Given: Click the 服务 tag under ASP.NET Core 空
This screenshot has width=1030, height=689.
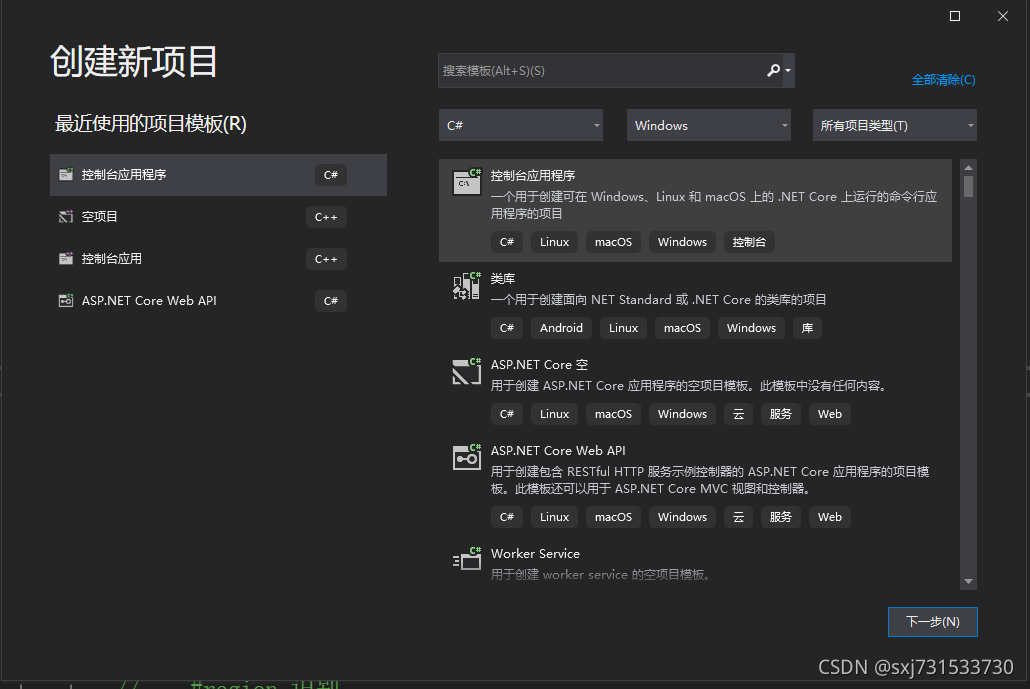Looking at the screenshot, I should coord(780,414).
